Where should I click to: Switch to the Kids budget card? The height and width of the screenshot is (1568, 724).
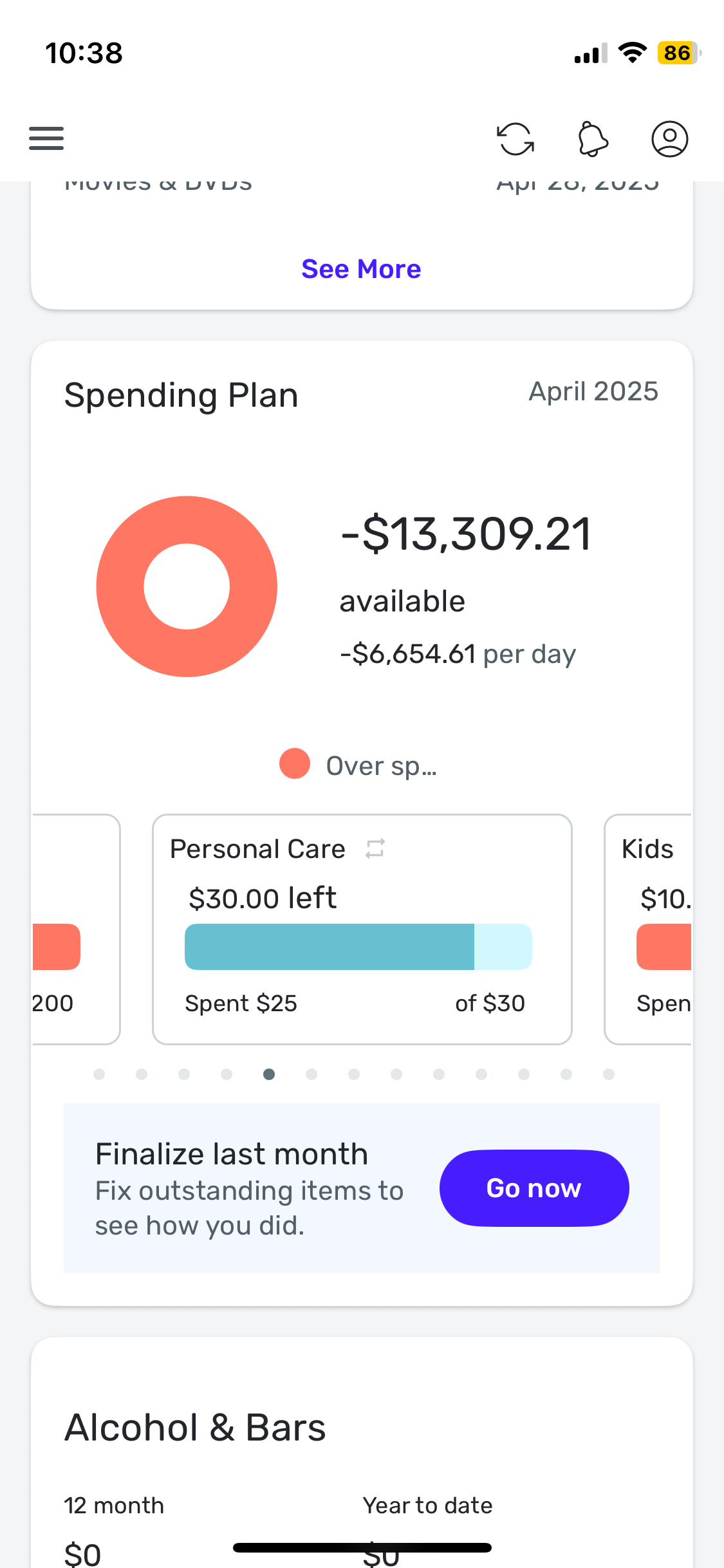[x=648, y=929]
